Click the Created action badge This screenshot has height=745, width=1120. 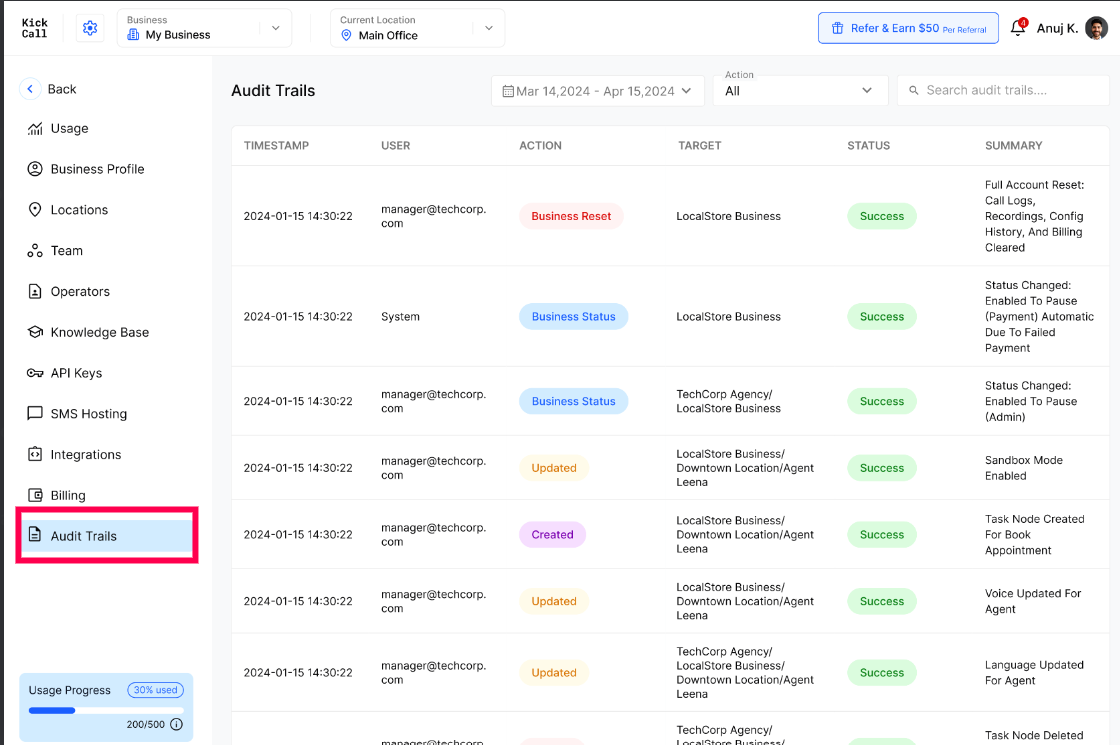[x=552, y=534]
